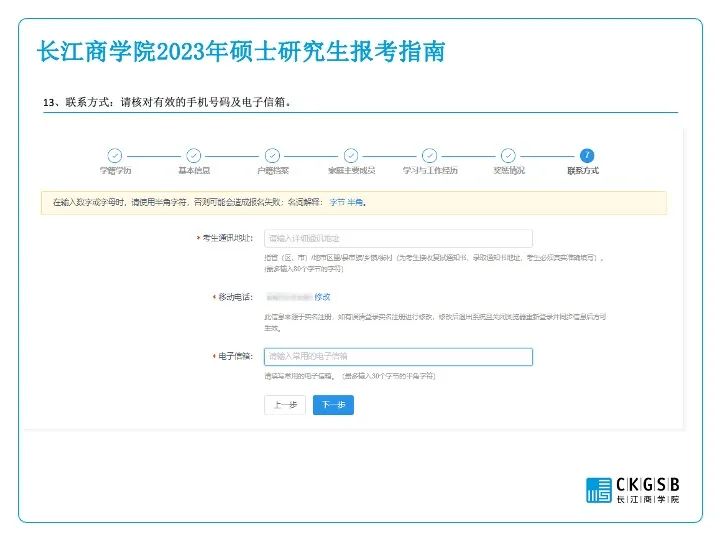Click the 电子信箱 field label
720x540 pixels.
pos(235,356)
